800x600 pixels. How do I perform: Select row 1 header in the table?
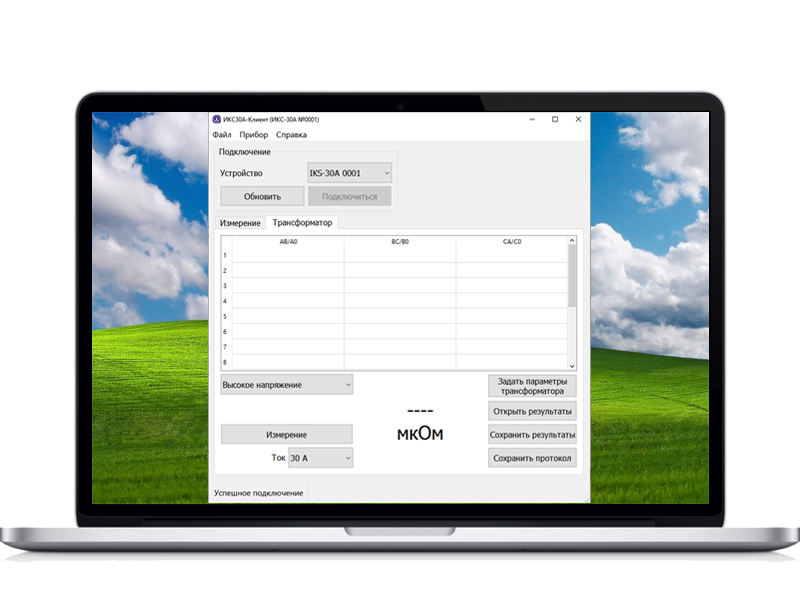[x=225, y=255]
